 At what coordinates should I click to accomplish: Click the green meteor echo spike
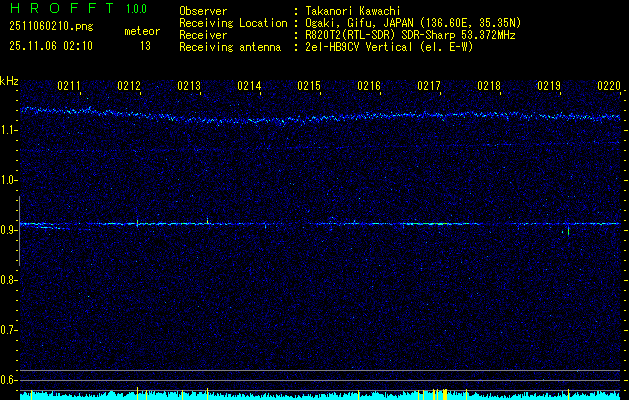pyautogui.click(x=568, y=231)
